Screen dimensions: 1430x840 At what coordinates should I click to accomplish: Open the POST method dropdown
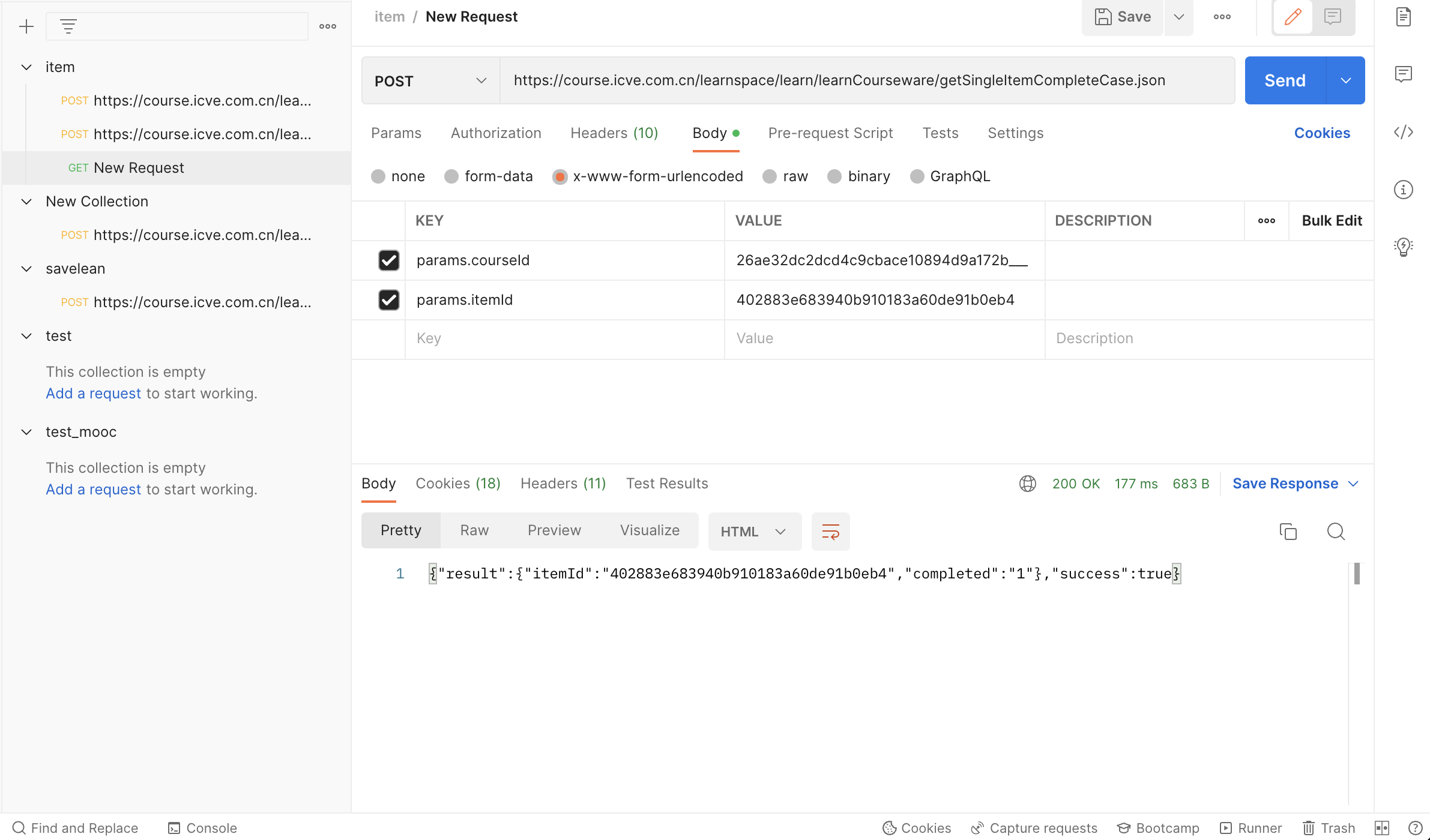point(430,81)
